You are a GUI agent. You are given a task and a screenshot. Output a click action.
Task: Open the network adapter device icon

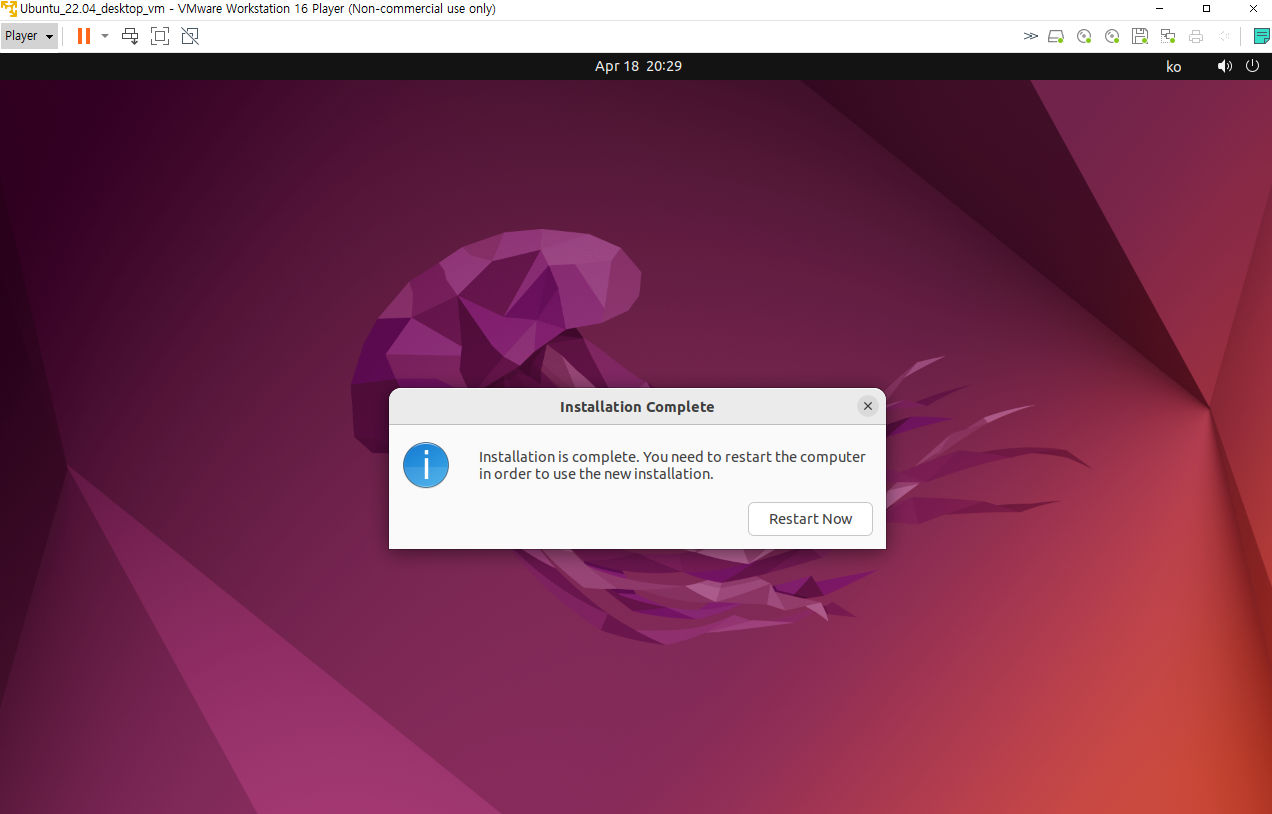point(1168,37)
